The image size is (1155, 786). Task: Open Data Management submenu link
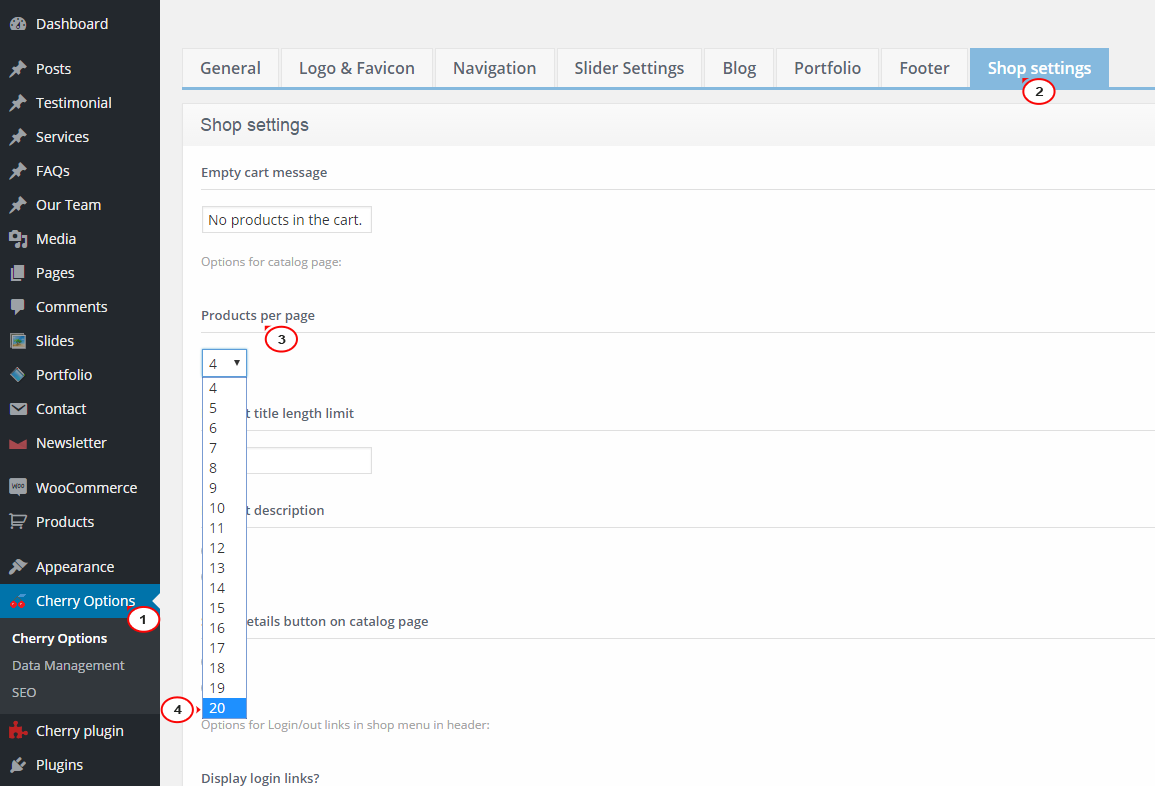click(x=68, y=665)
